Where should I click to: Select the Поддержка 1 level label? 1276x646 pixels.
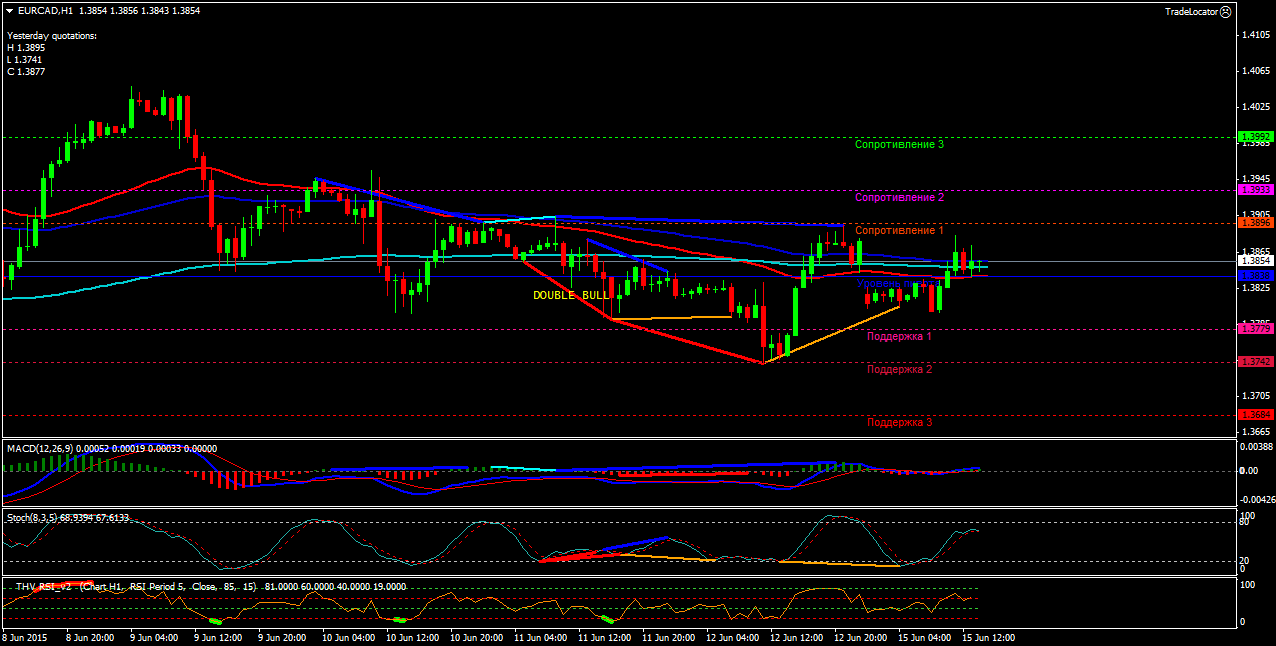pos(899,336)
